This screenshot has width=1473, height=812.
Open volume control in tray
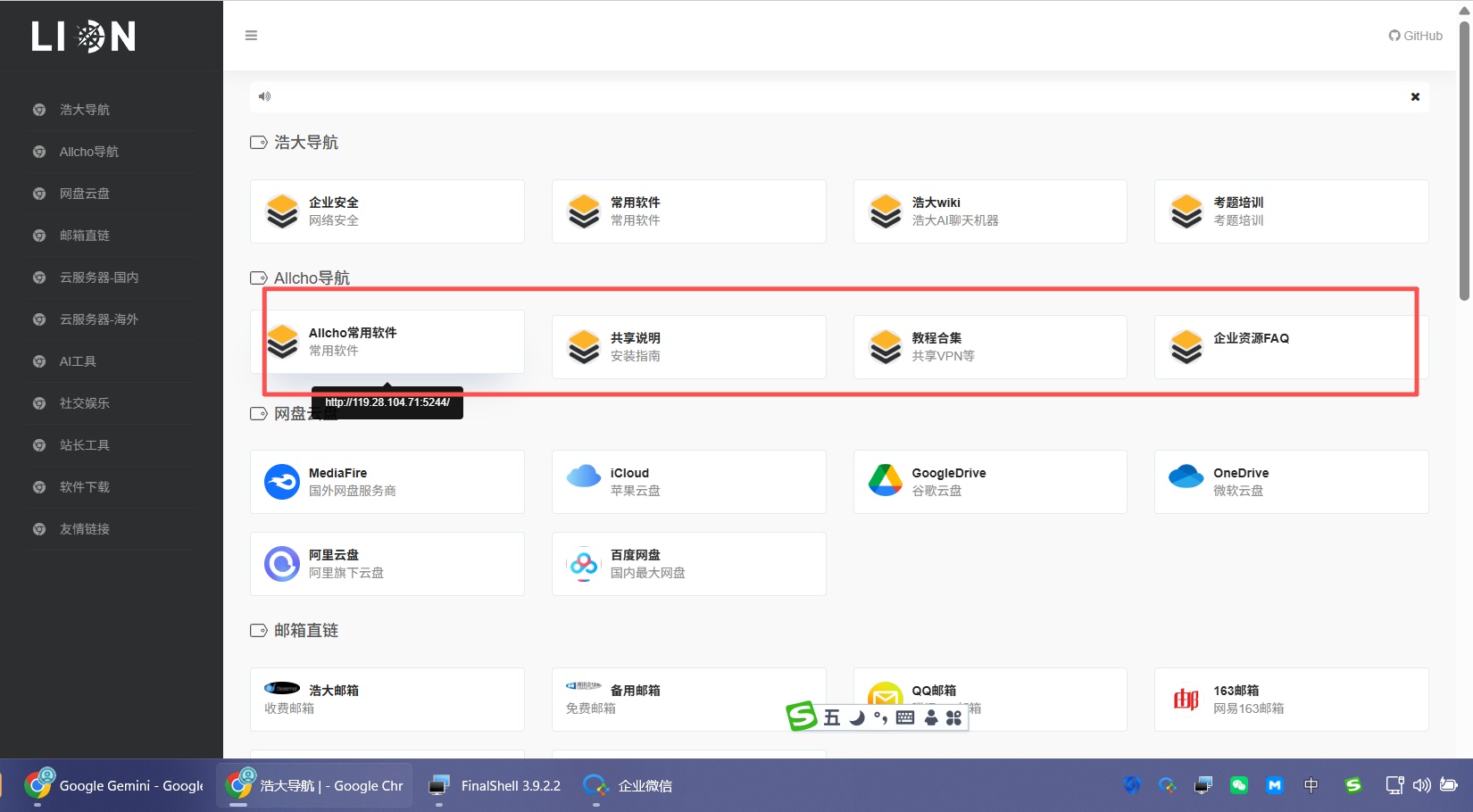(x=1421, y=785)
